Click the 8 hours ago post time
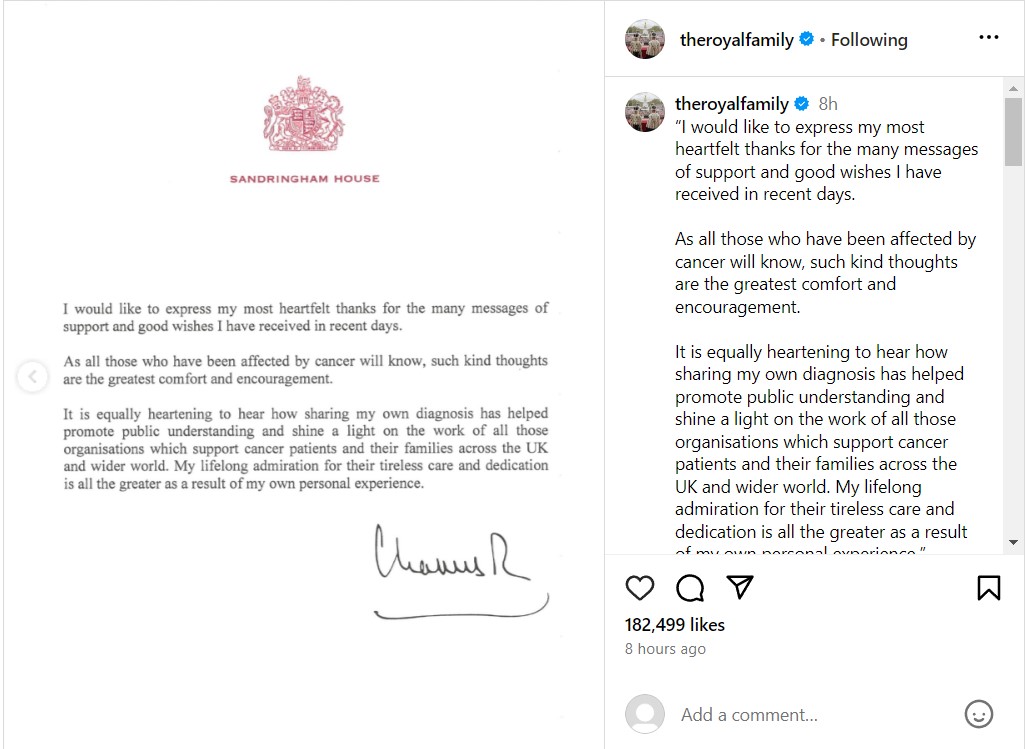1025x749 pixels. 665,649
